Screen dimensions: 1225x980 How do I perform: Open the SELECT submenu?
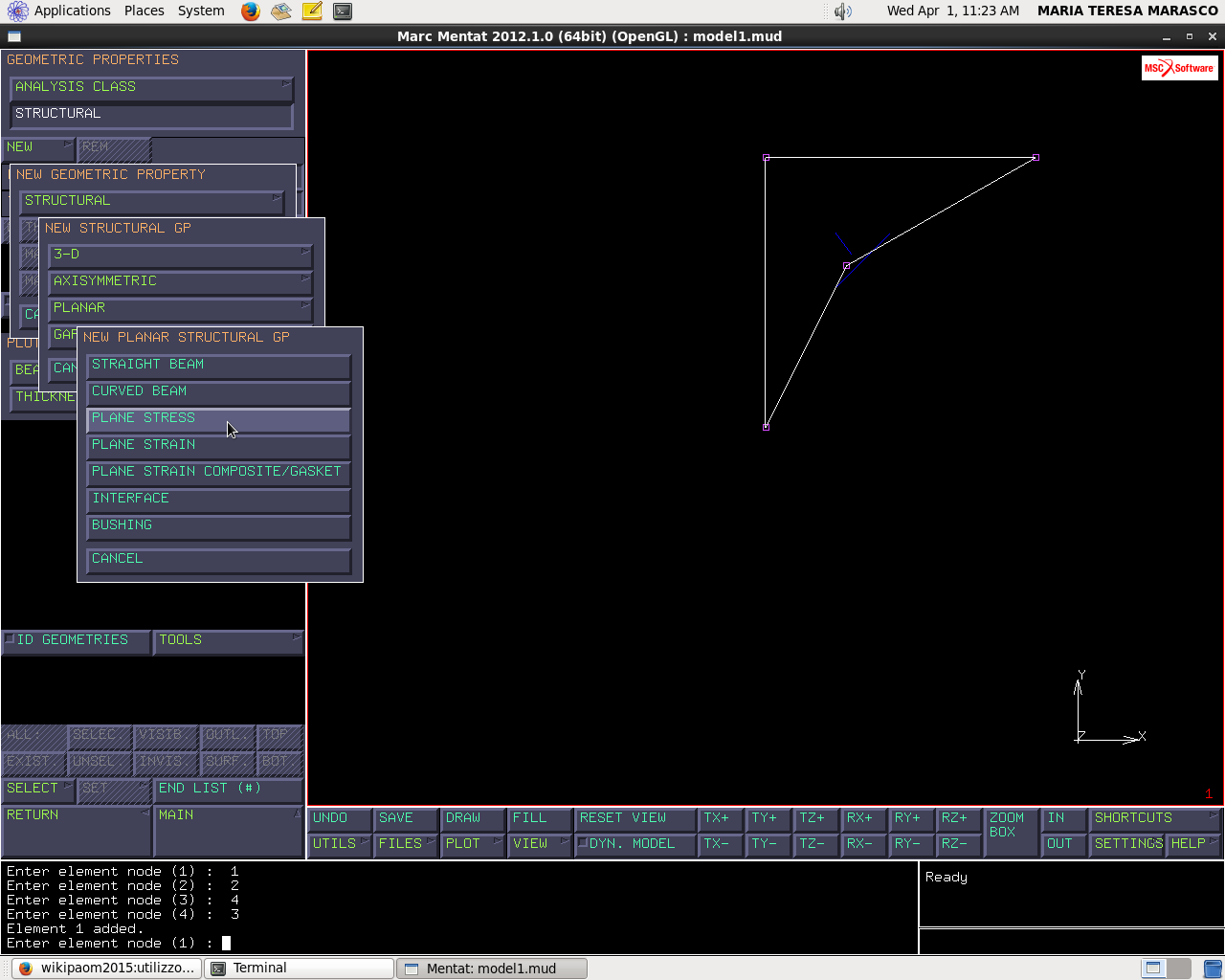(x=38, y=790)
